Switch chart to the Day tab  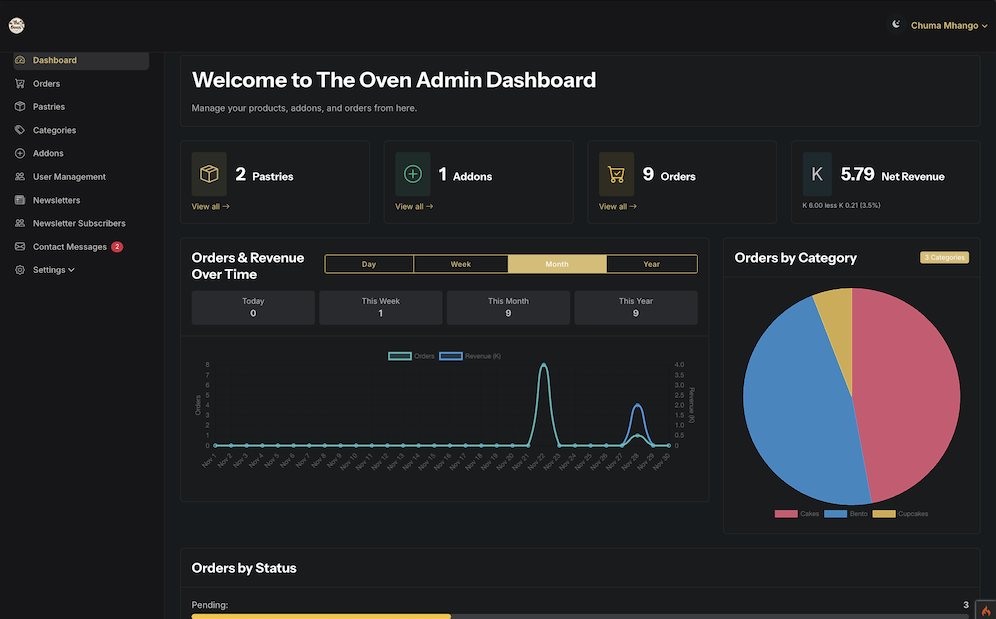[369, 264]
